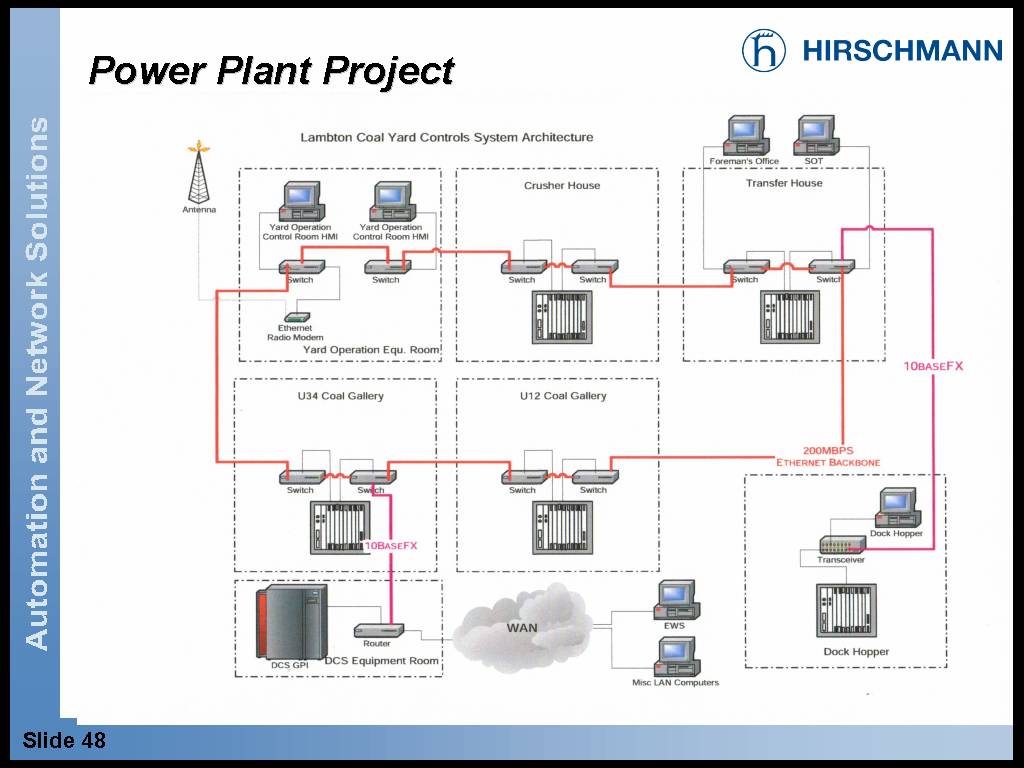Click the Dock Hopper computer icon
The height and width of the screenshot is (768, 1024).
(895, 508)
